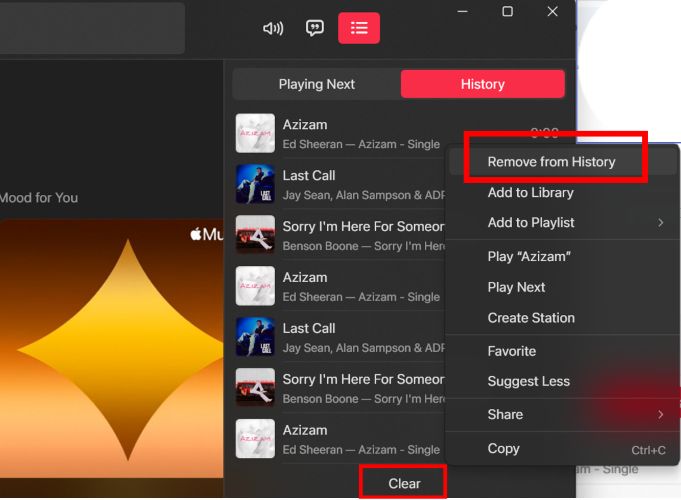Choose Add to Library
The height and width of the screenshot is (500, 681).
(x=530, y=192)
